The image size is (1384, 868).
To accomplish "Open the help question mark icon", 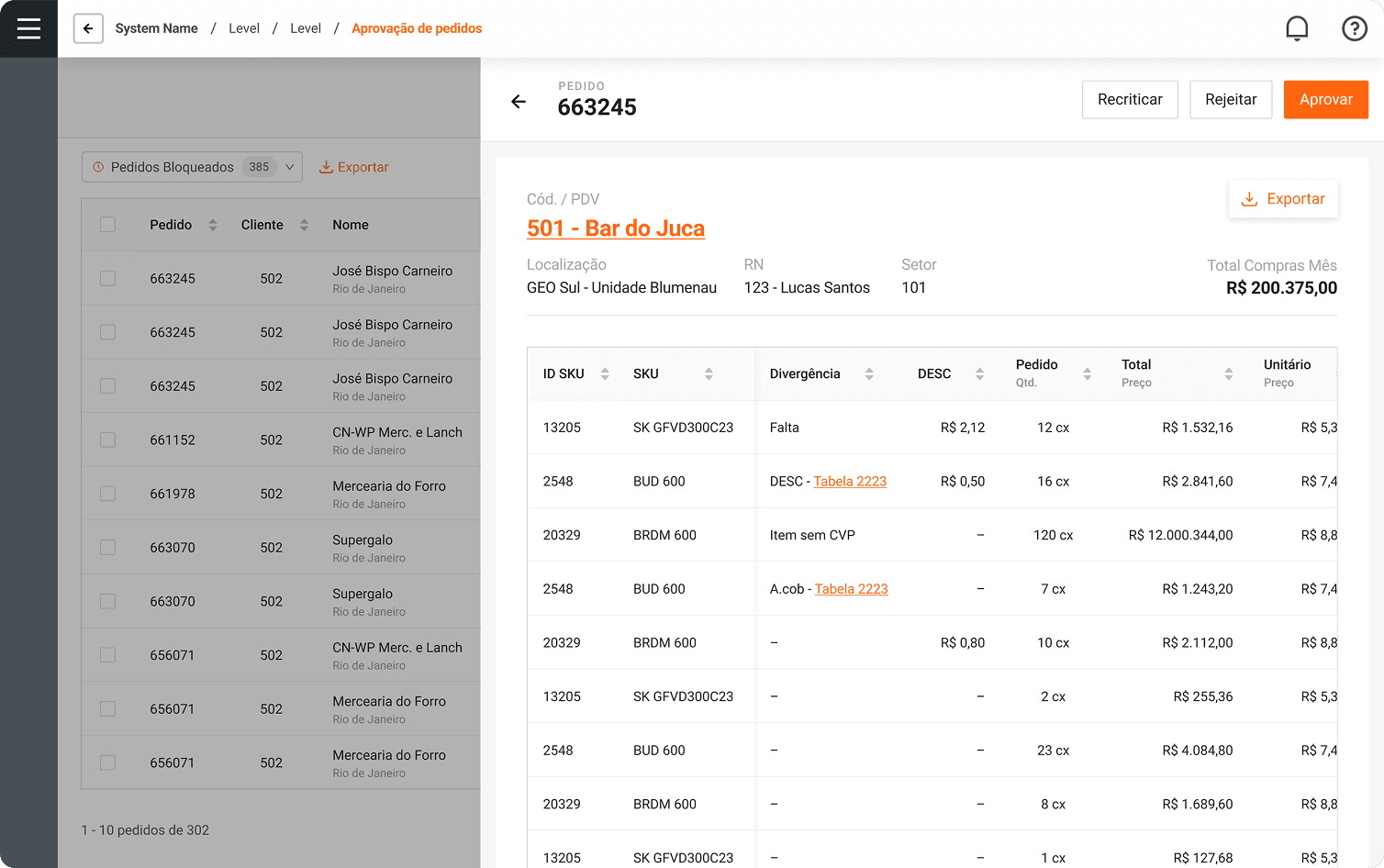I will point(1354,28).
